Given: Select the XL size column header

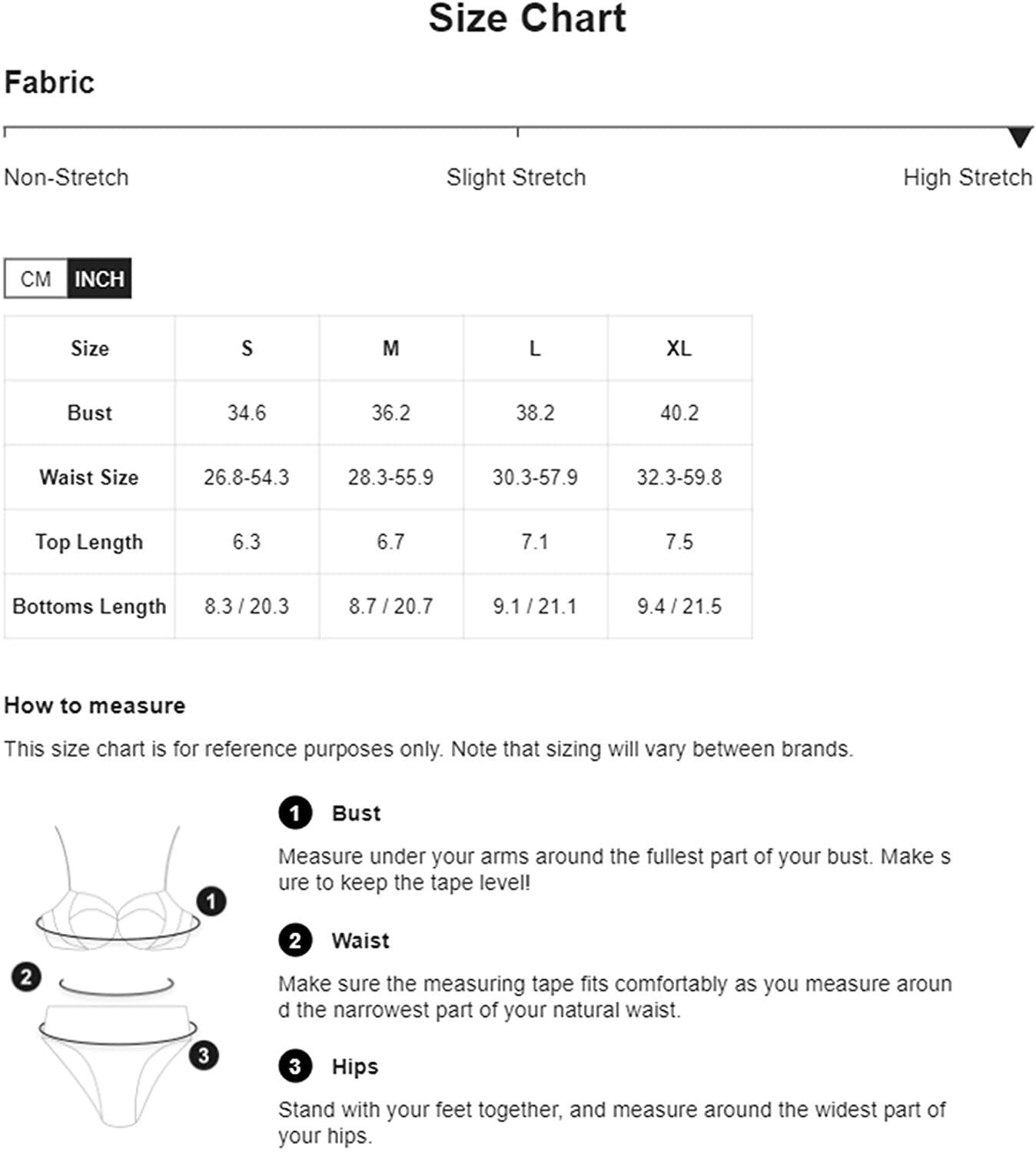Looking at the screenshot, I should [679, 348].
